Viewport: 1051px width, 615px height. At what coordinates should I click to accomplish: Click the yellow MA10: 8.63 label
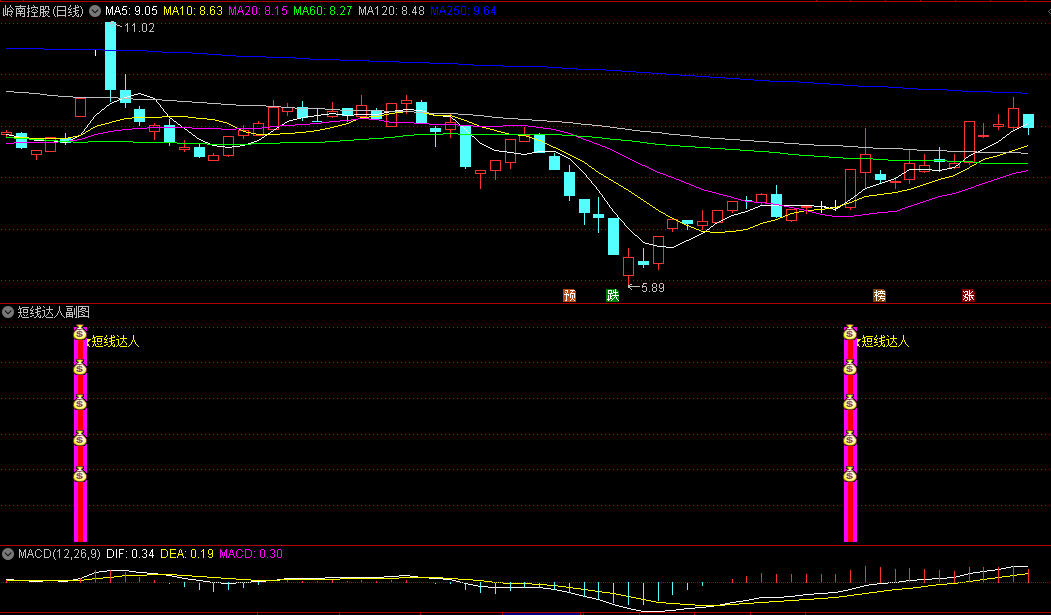(193, 11)
